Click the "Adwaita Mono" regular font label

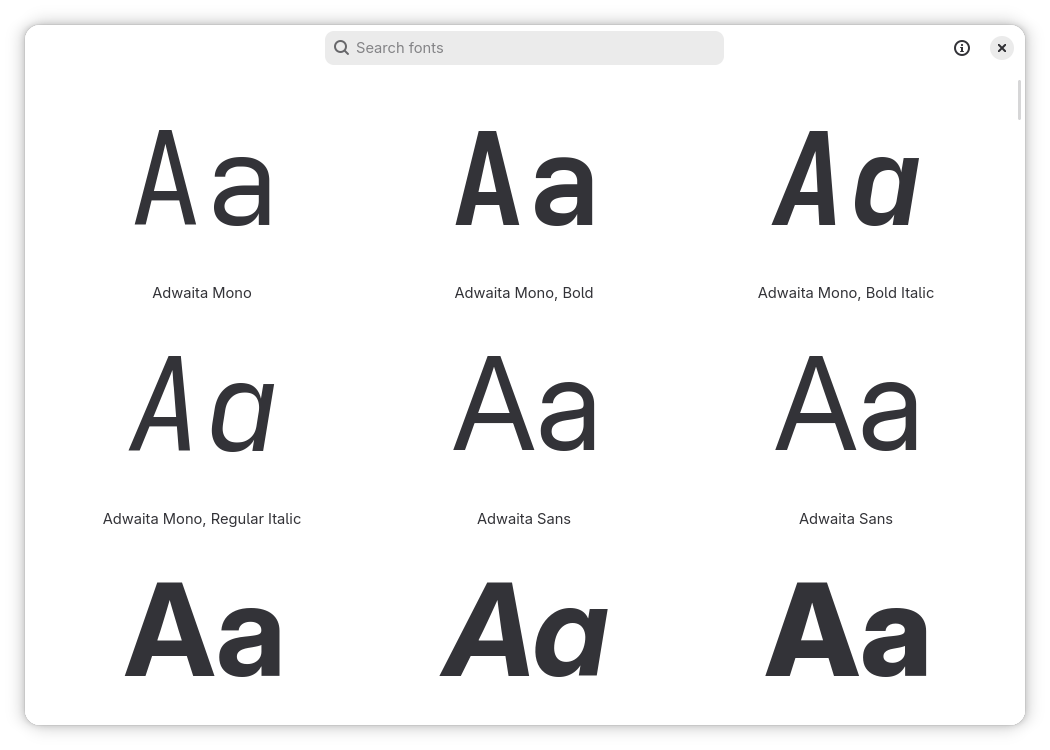click(x=202, y=293)
